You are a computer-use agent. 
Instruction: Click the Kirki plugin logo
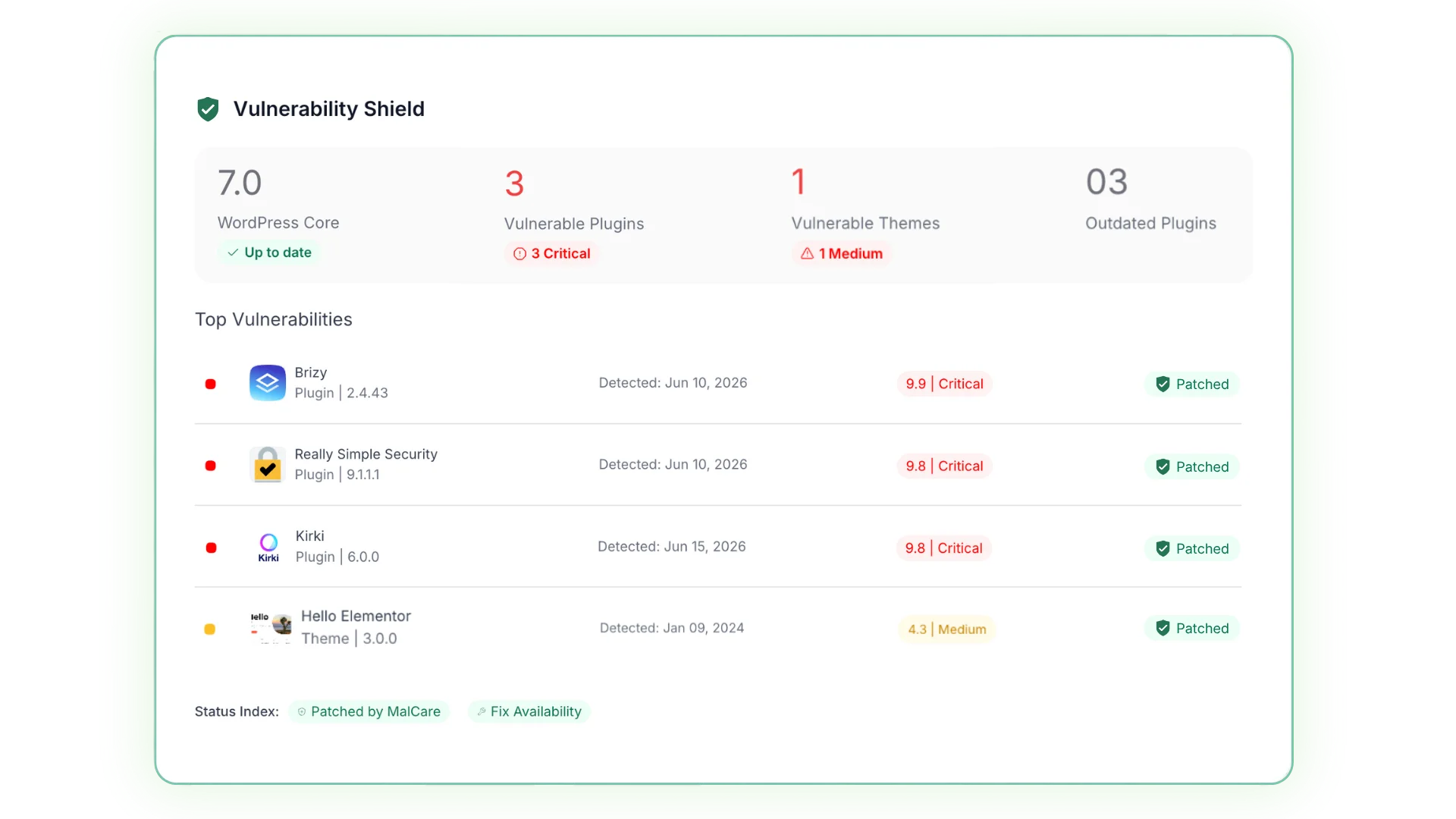click(268, 548)
